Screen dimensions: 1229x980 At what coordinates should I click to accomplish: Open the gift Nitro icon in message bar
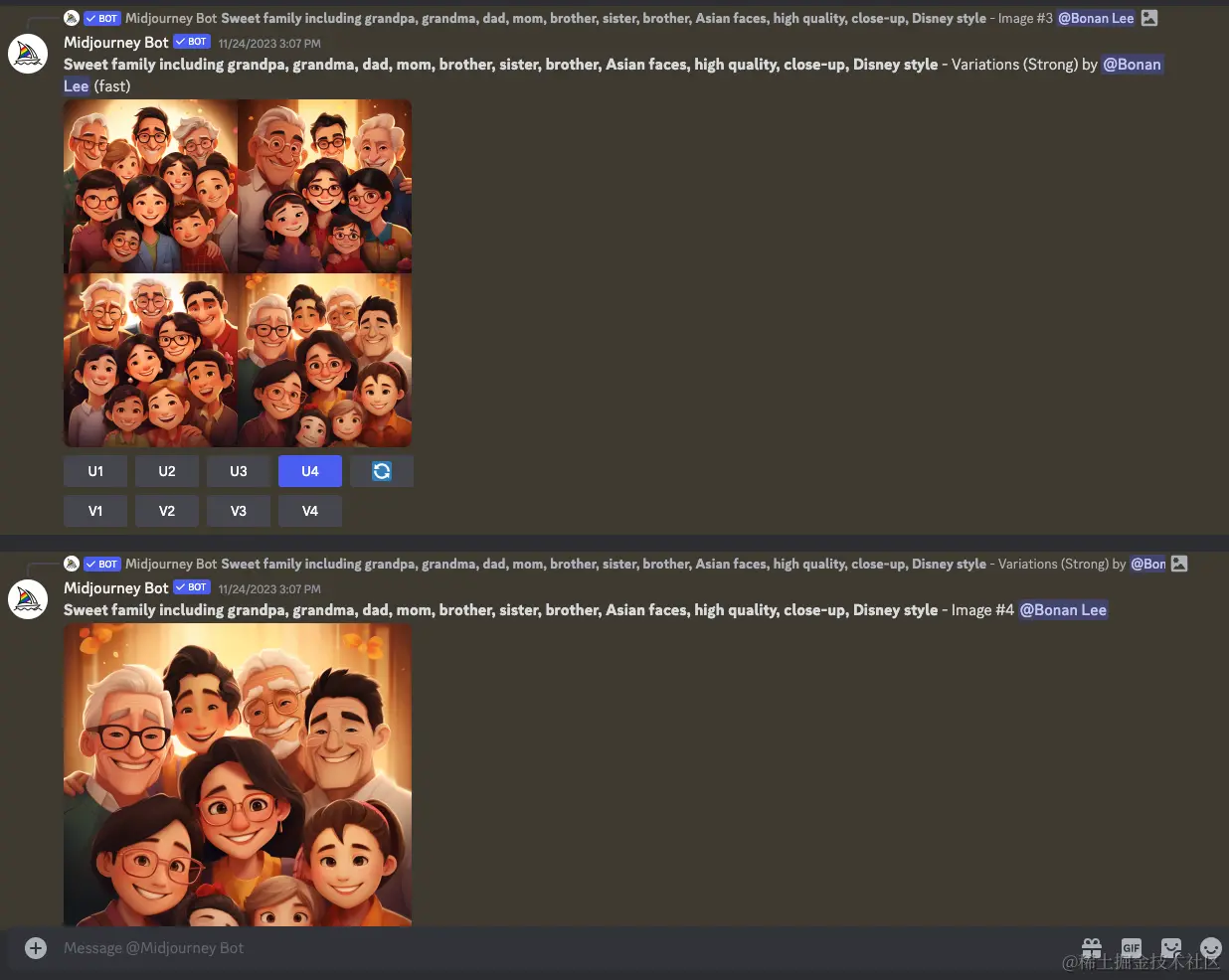click(x=1092, y=948)
